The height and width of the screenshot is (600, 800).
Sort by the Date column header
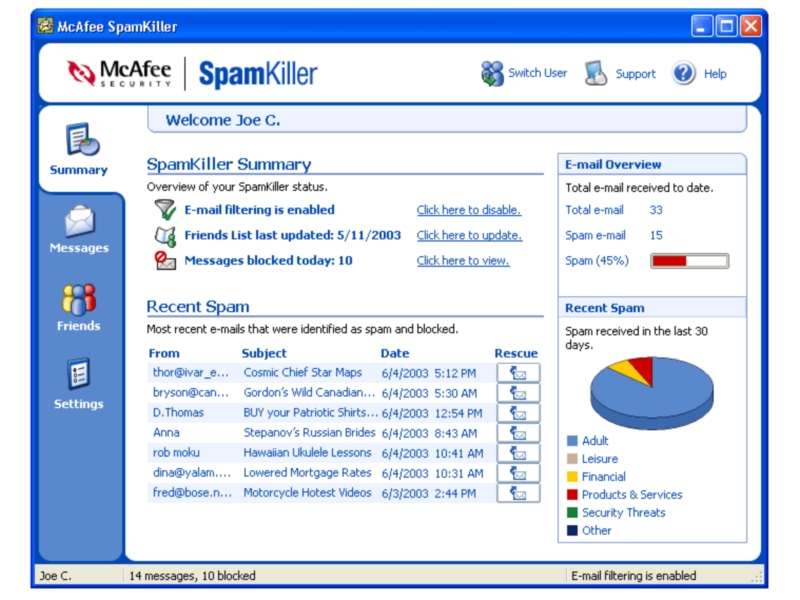point(394,353)
